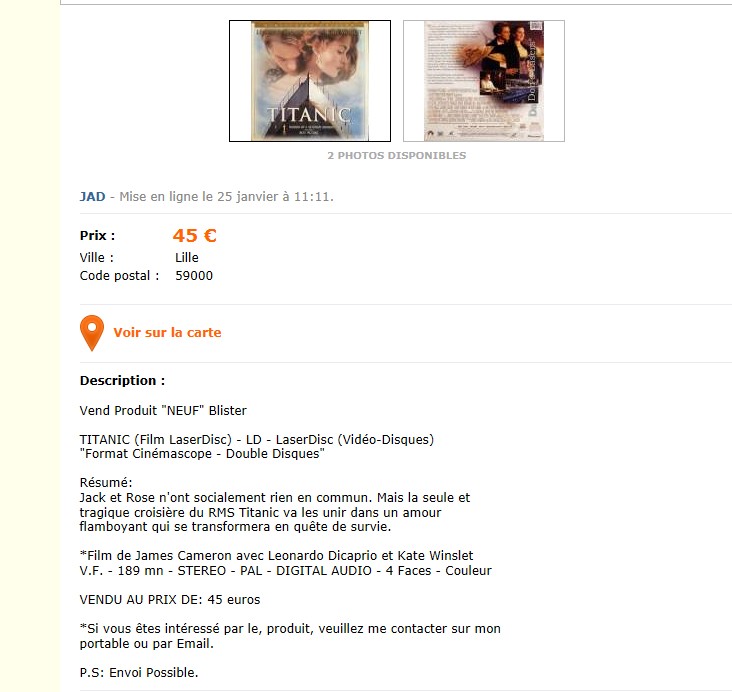This screenshot has width=732, height=692.
Task: Open seller JAD's profile link
Action: click(92, 197)
